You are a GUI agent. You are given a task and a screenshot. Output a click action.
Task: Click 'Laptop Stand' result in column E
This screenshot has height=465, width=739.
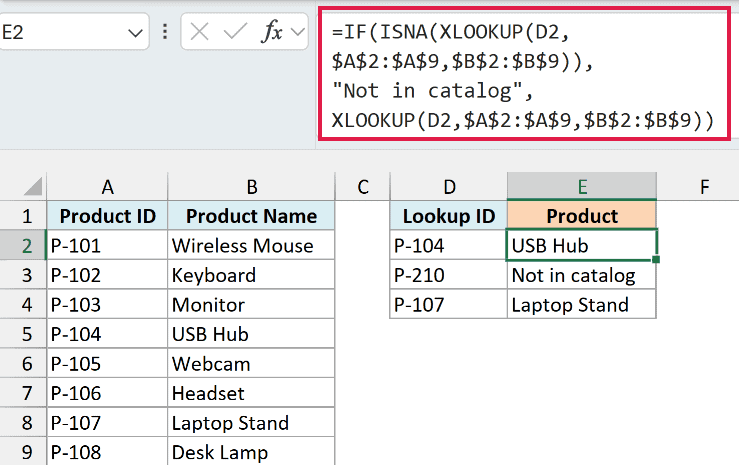tap(582, 305)
